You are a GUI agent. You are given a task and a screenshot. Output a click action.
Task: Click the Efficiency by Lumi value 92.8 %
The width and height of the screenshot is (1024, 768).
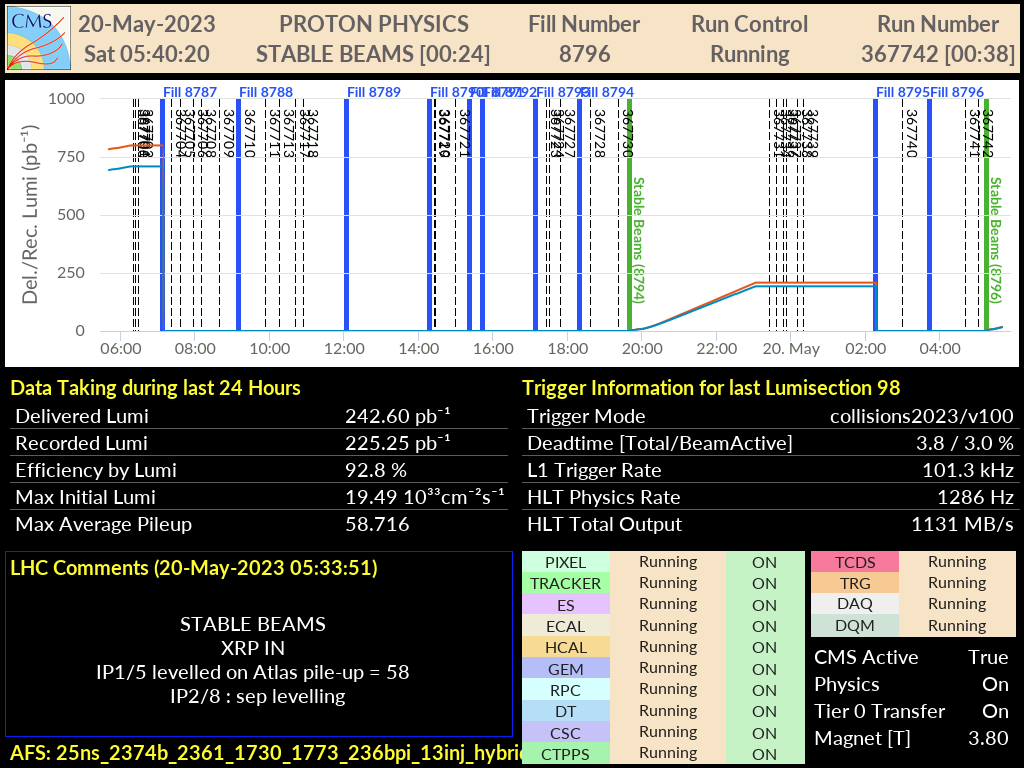376,470
